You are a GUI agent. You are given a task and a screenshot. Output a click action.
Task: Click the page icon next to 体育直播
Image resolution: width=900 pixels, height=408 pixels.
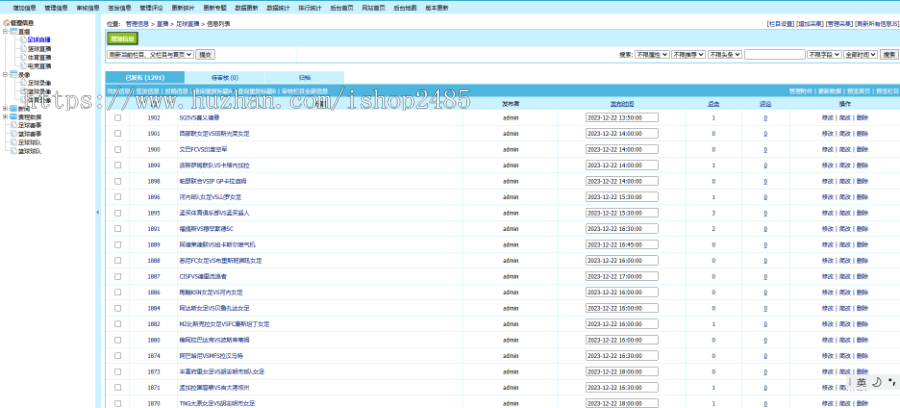point(24,57)
